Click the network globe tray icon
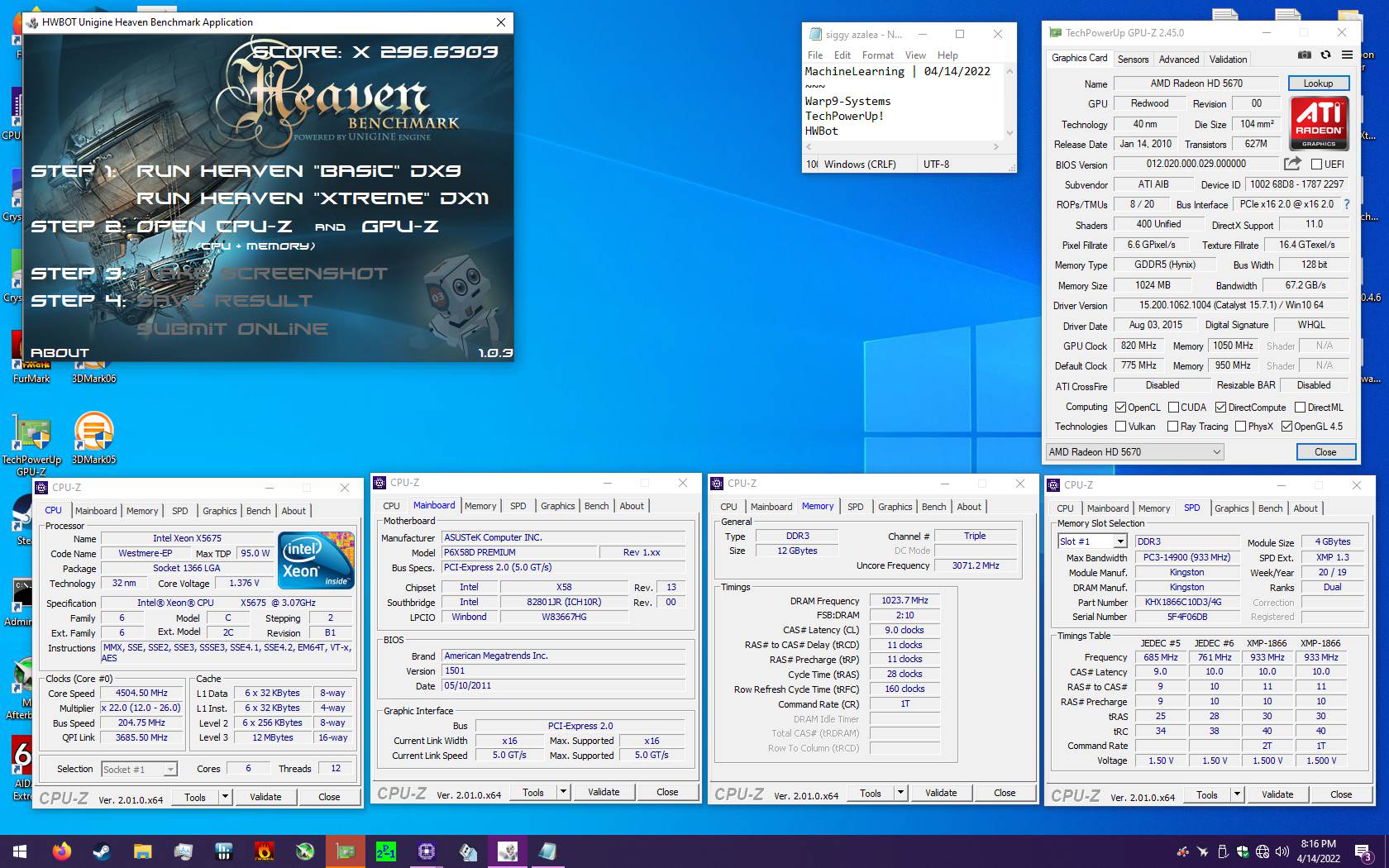The width and height of the screenshot is (1389, 868). (1262, 851)
